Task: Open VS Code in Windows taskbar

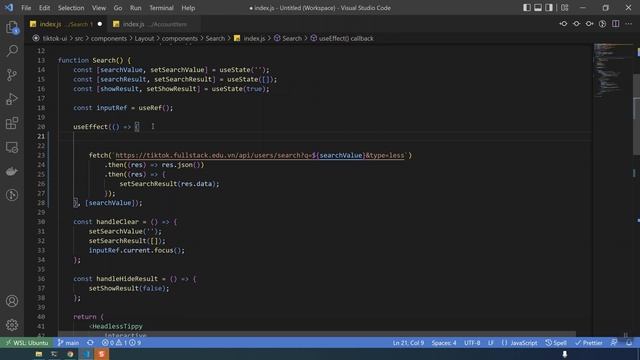Action: tap(86, 354)
